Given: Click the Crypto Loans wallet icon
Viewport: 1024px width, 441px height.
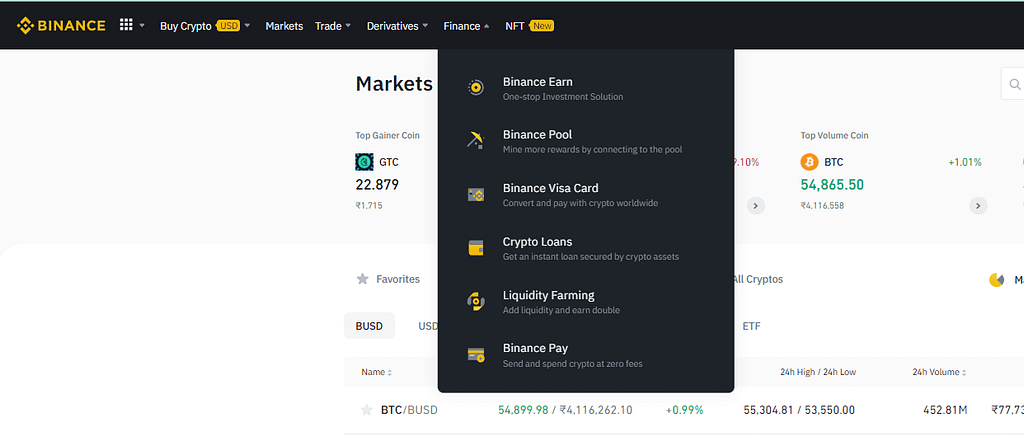Looking at the screenshot, I should point(475,248).
